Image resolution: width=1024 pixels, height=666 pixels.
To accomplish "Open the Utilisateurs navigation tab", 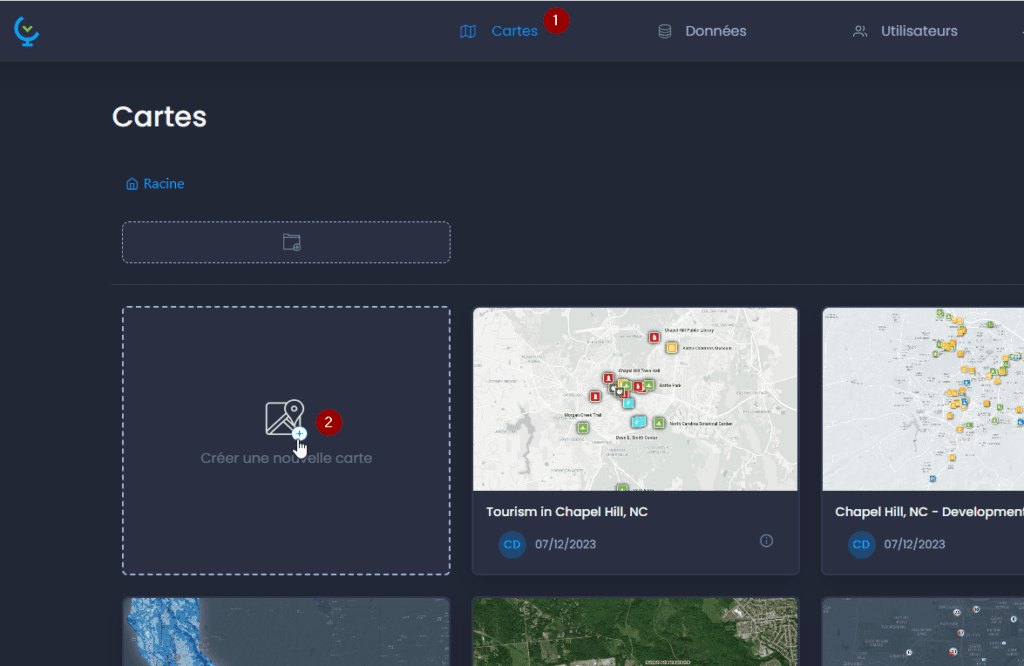I will (919, 31).
